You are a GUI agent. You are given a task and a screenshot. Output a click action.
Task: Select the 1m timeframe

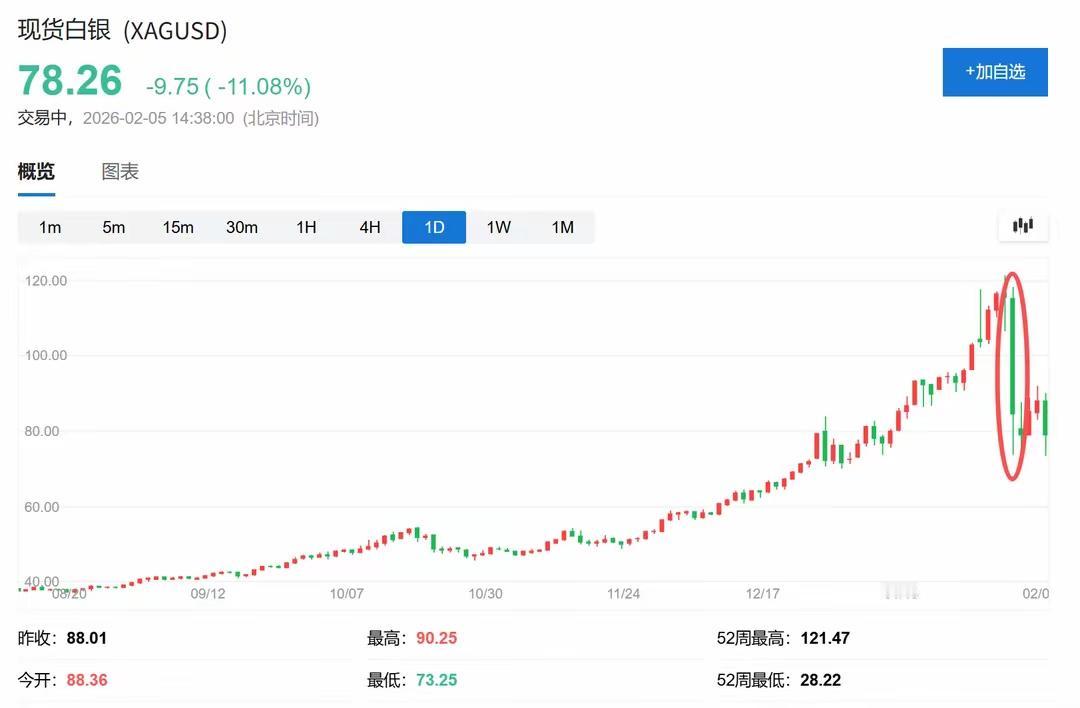(50, 227)
